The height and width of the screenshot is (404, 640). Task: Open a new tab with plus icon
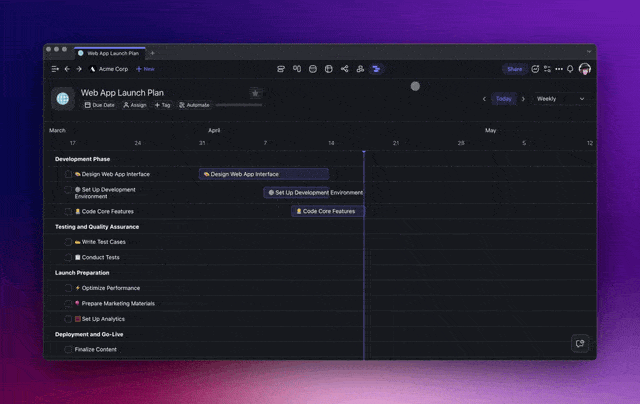click(x=152, y=53)
